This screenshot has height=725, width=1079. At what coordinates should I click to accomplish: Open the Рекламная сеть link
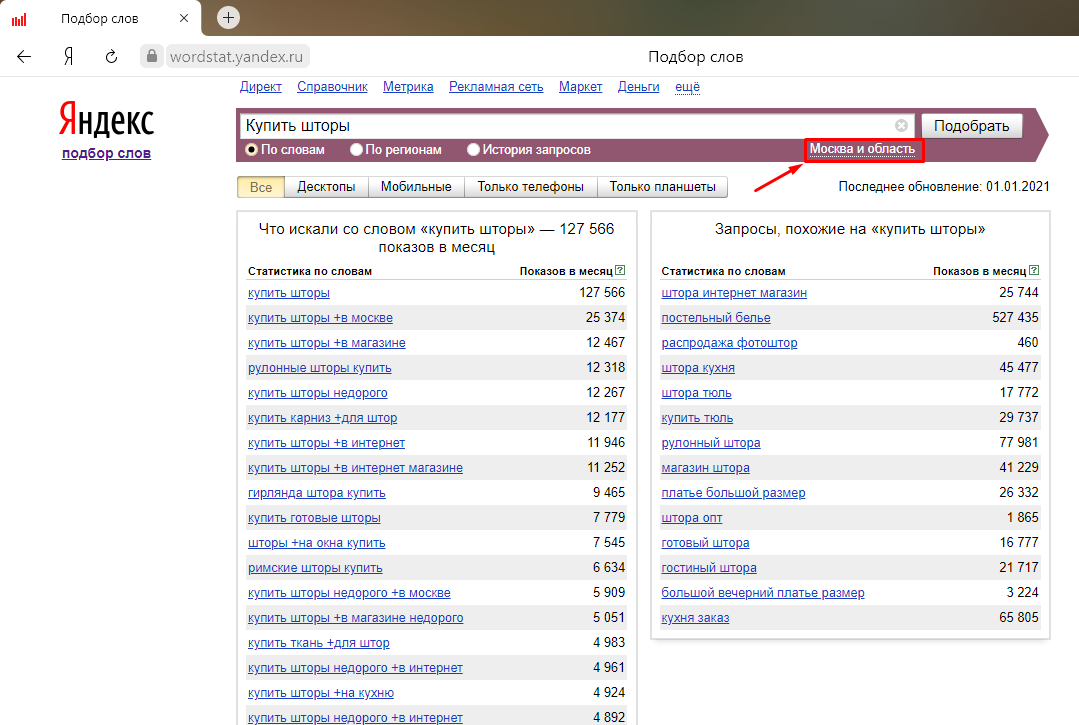coord(496,87)
